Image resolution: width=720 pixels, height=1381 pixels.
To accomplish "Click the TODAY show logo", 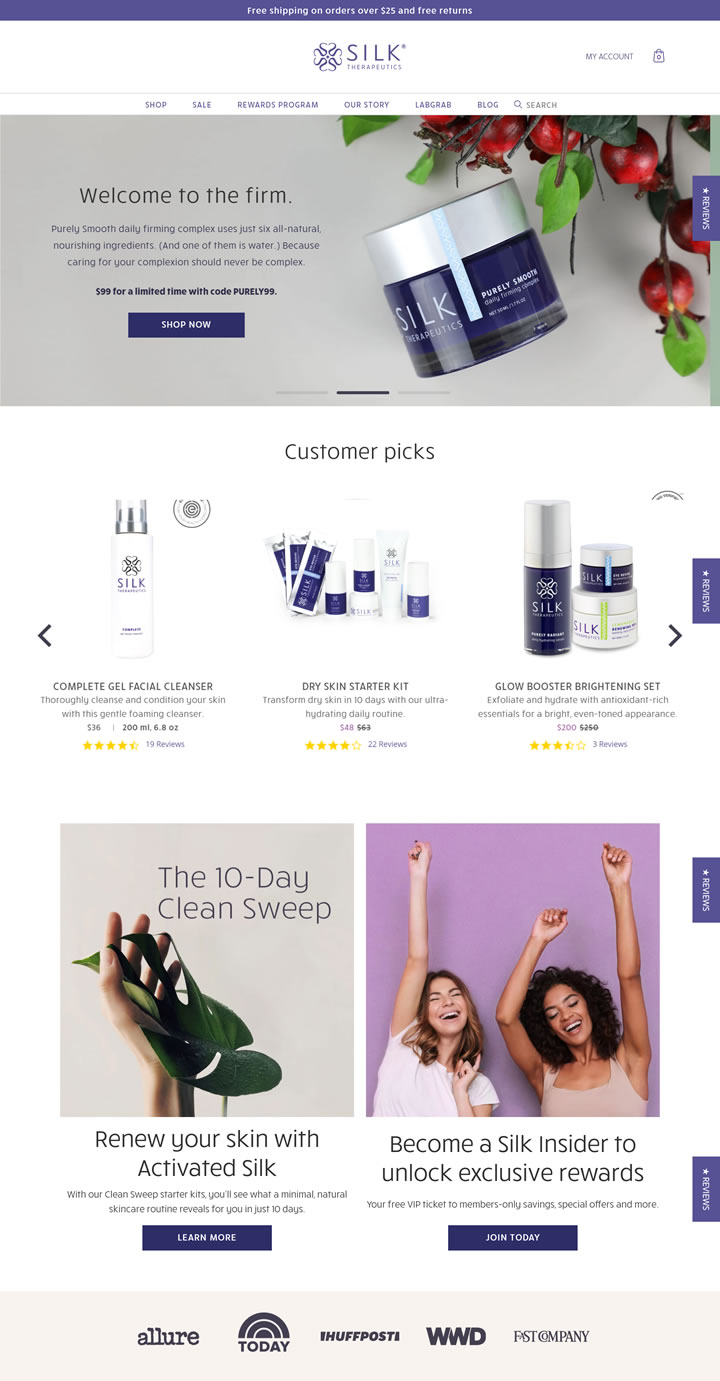I will point(264,1333).
